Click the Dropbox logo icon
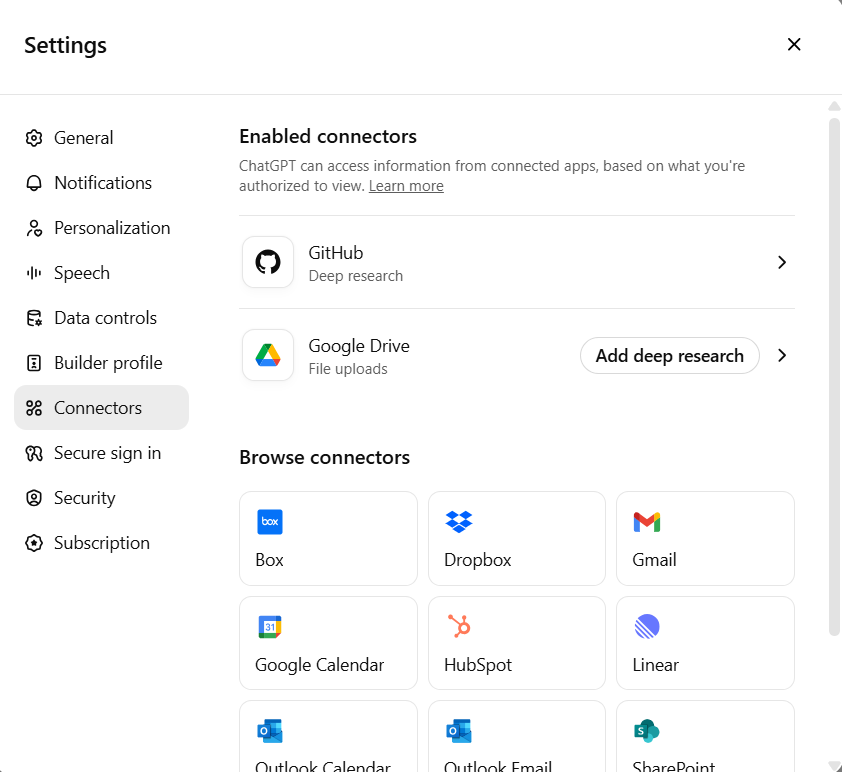 click(x=459, y=522)
